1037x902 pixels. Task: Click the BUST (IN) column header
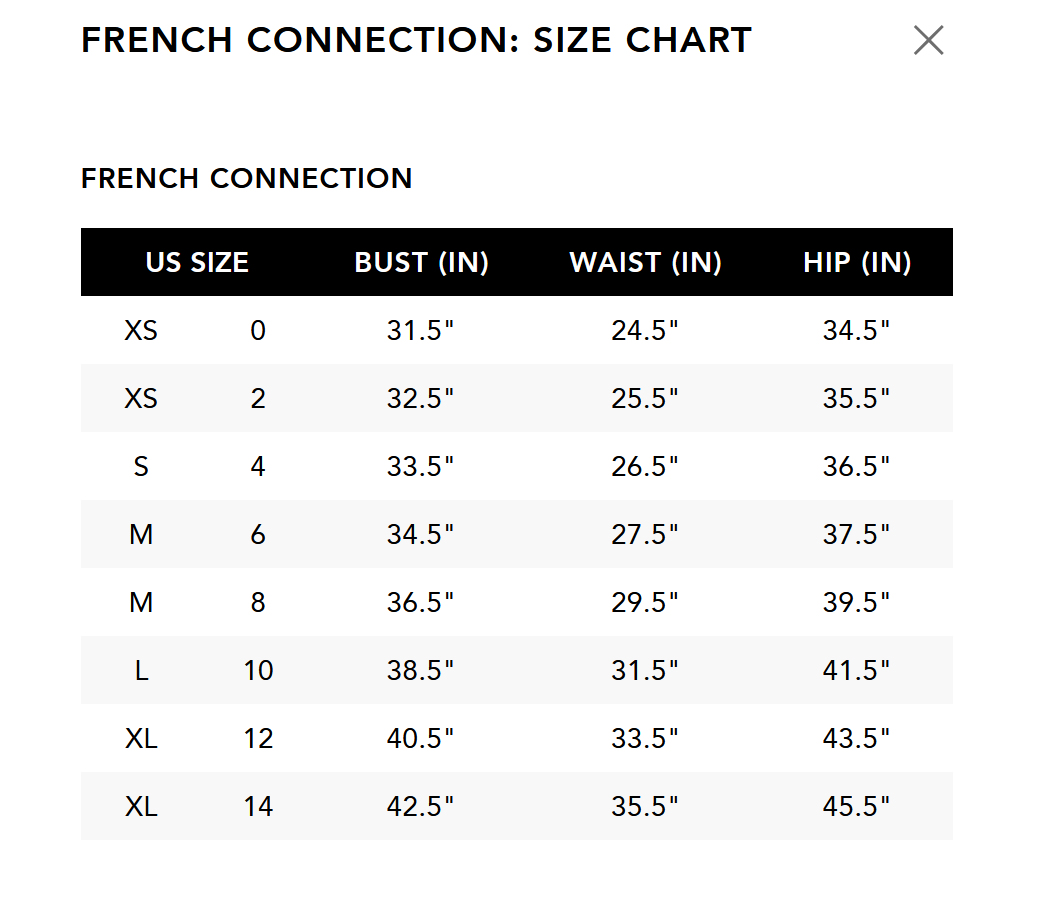[x=421, y=262]
